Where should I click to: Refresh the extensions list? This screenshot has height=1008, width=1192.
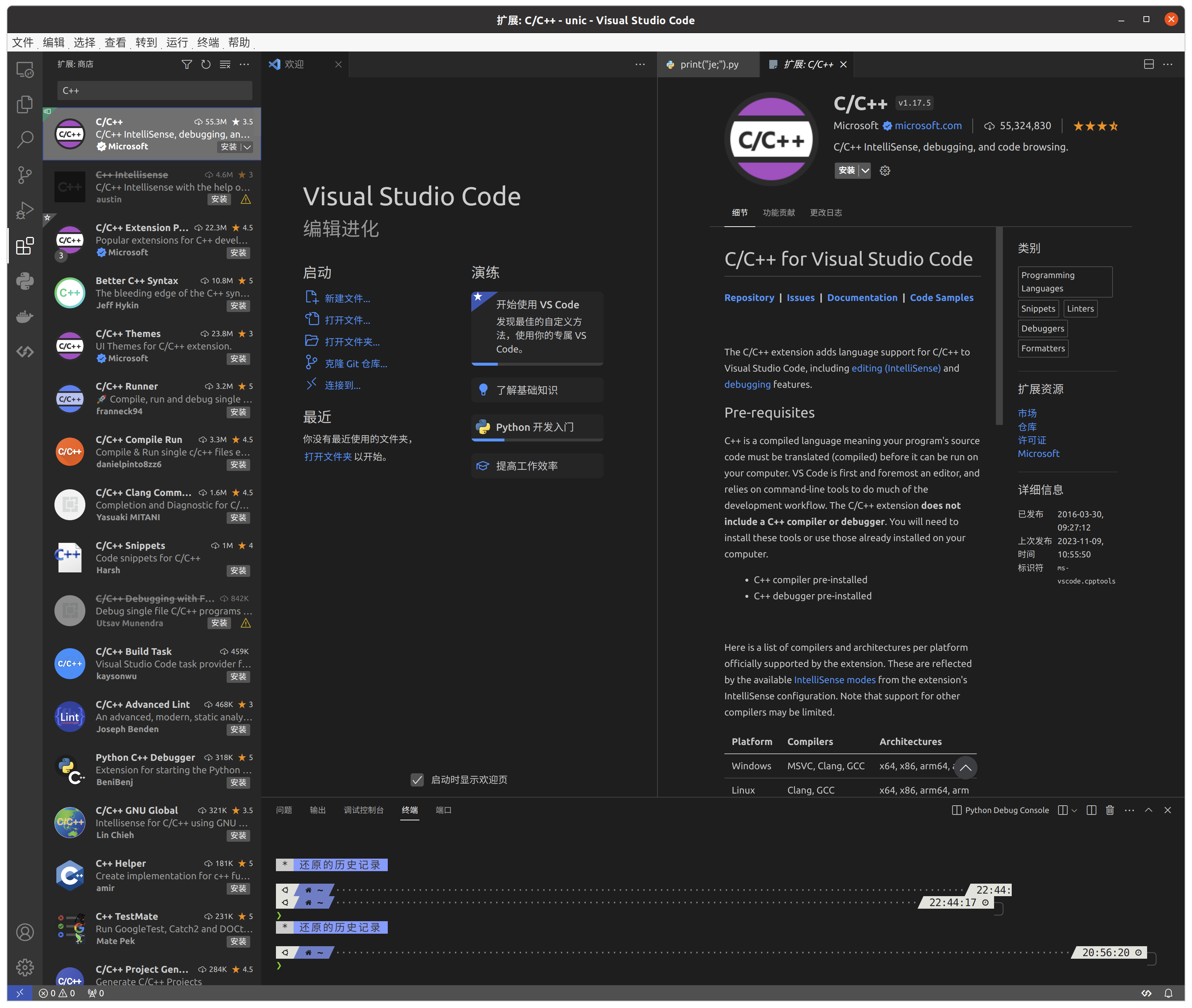point(206,65)
